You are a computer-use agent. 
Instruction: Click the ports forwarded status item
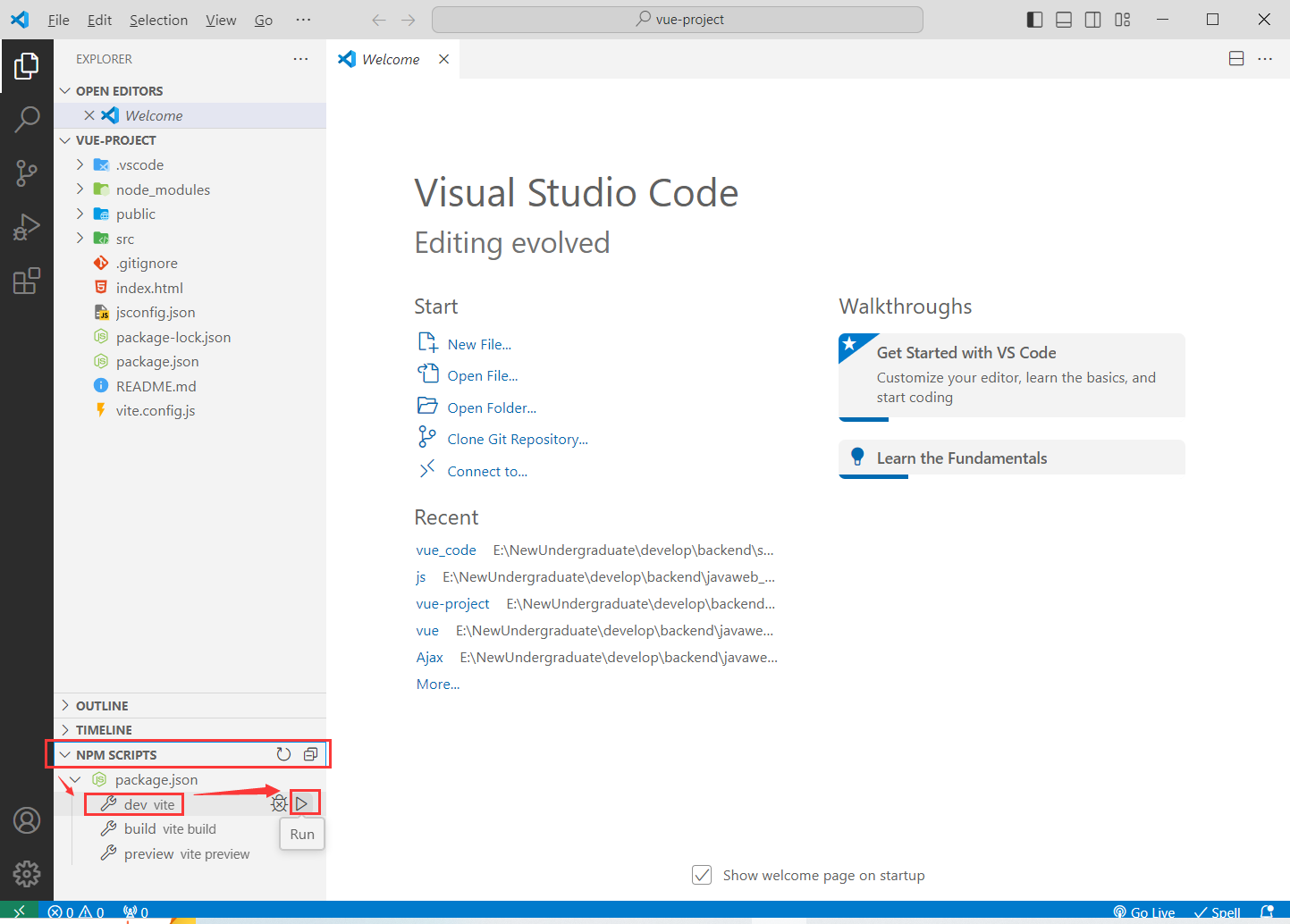tap(136, 912)
